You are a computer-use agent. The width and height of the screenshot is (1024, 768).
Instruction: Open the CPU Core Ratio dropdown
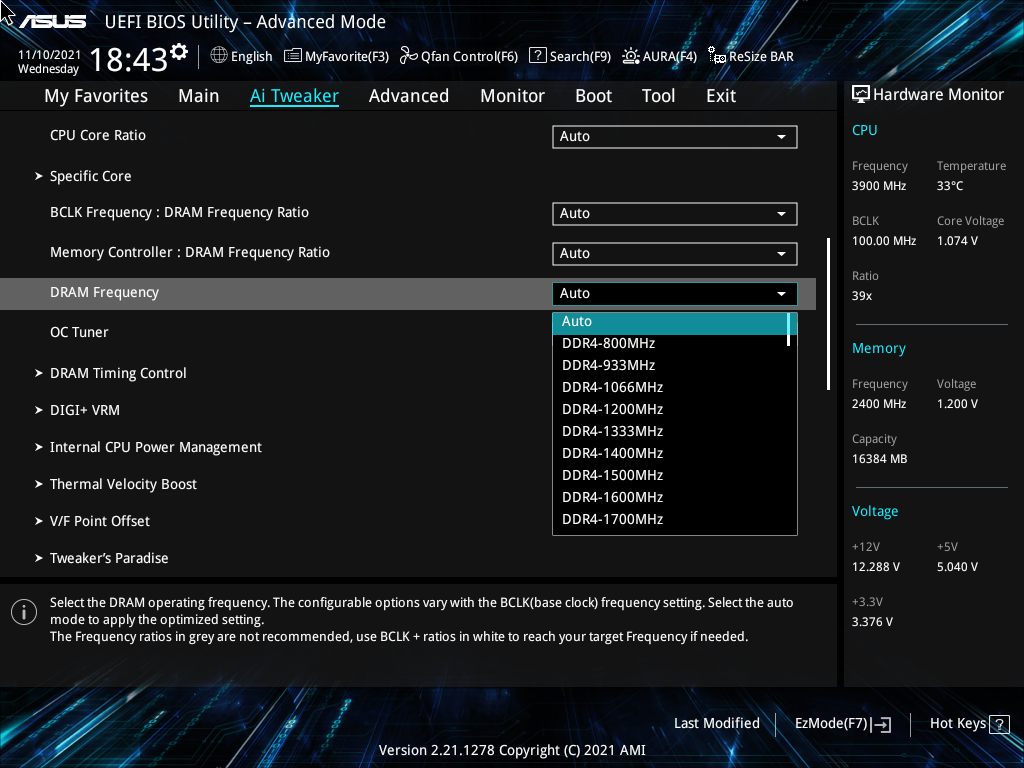(x=674, y=137)
